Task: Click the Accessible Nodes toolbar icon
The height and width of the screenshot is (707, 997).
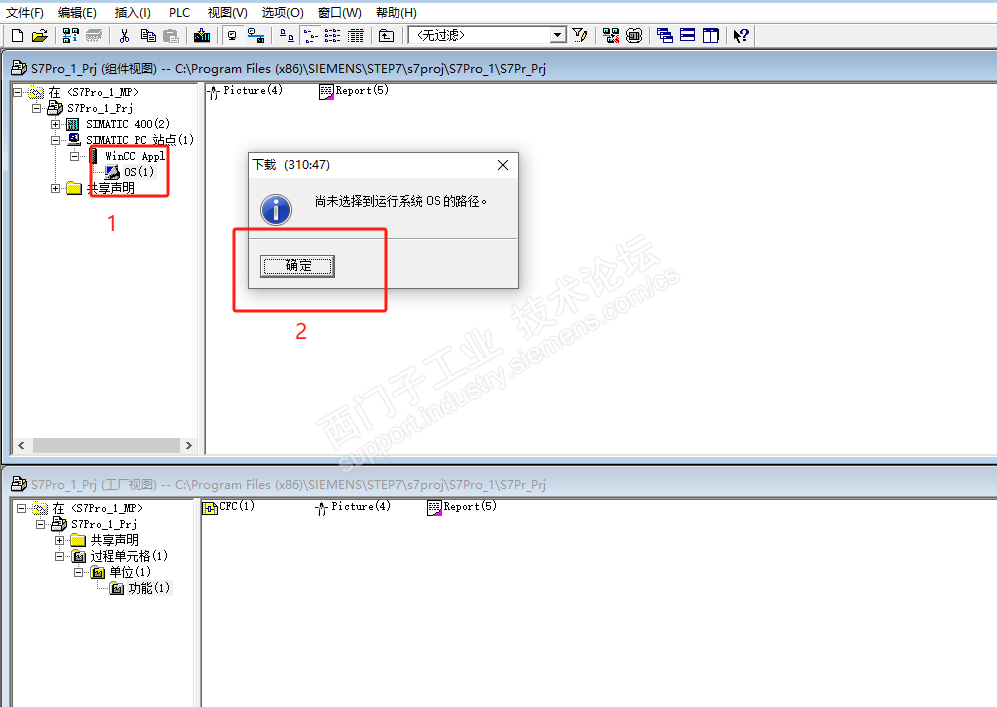Action: pos(71,36)
